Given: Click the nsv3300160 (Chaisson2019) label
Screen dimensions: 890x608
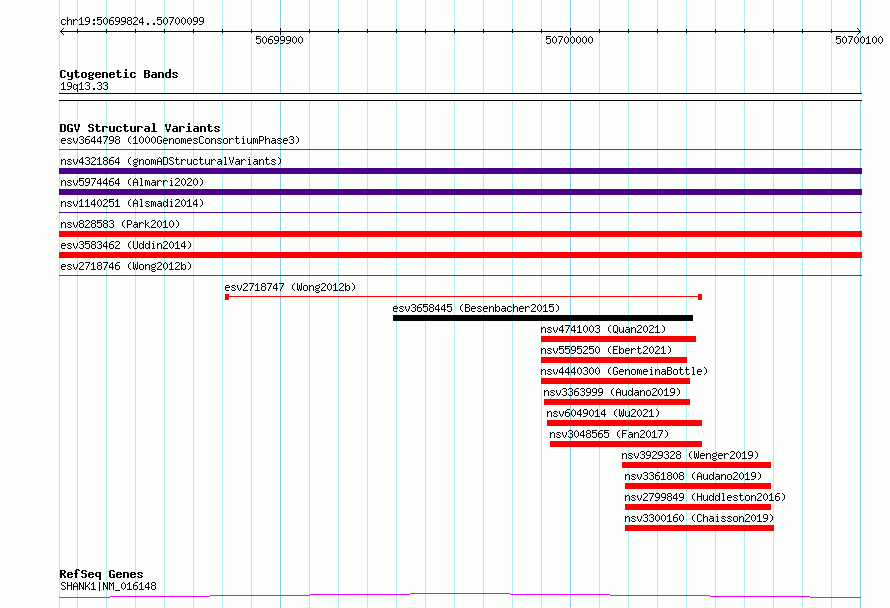Looking at the screenshot, I should coord(699,518).
